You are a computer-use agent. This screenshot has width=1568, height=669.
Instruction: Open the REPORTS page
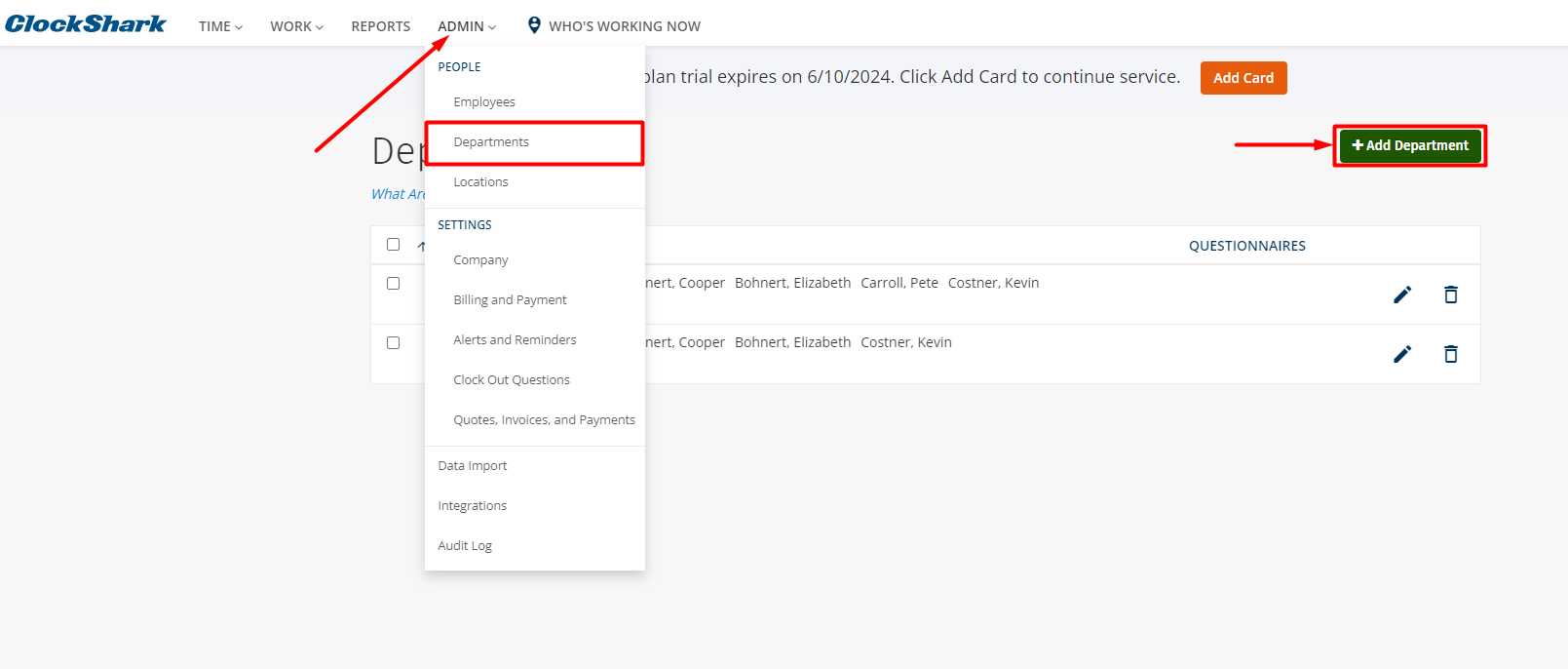click(x=380, y=26)
